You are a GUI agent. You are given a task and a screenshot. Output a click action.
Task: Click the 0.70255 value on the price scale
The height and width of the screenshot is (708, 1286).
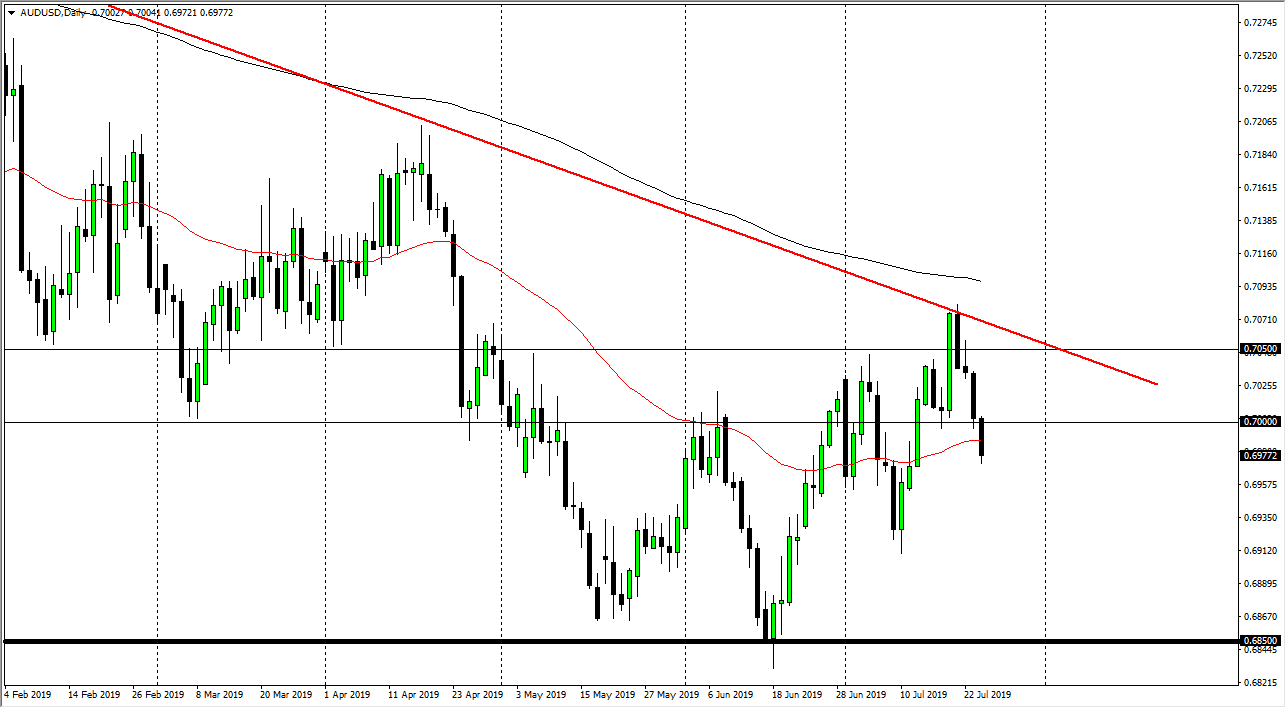tap(1258, 385)
